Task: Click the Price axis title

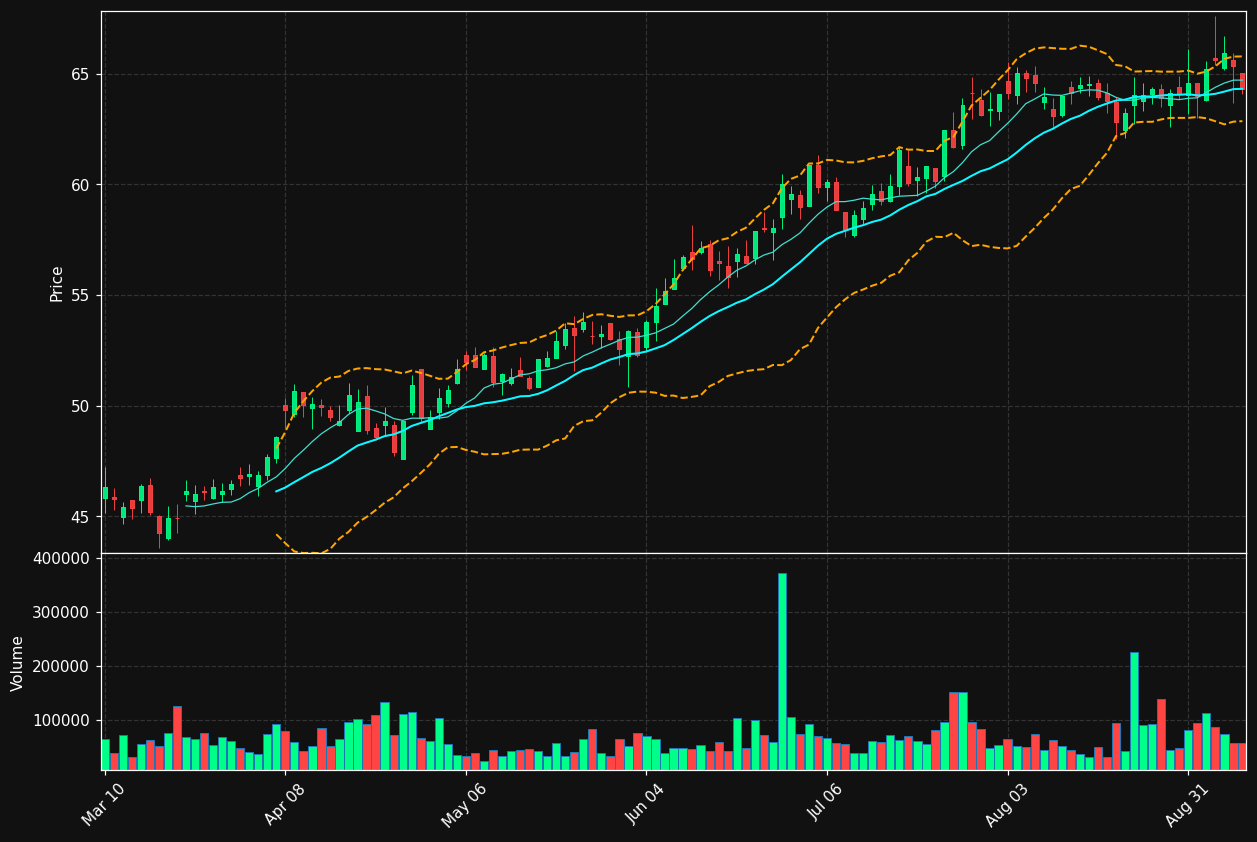Action: pos(57,284)
